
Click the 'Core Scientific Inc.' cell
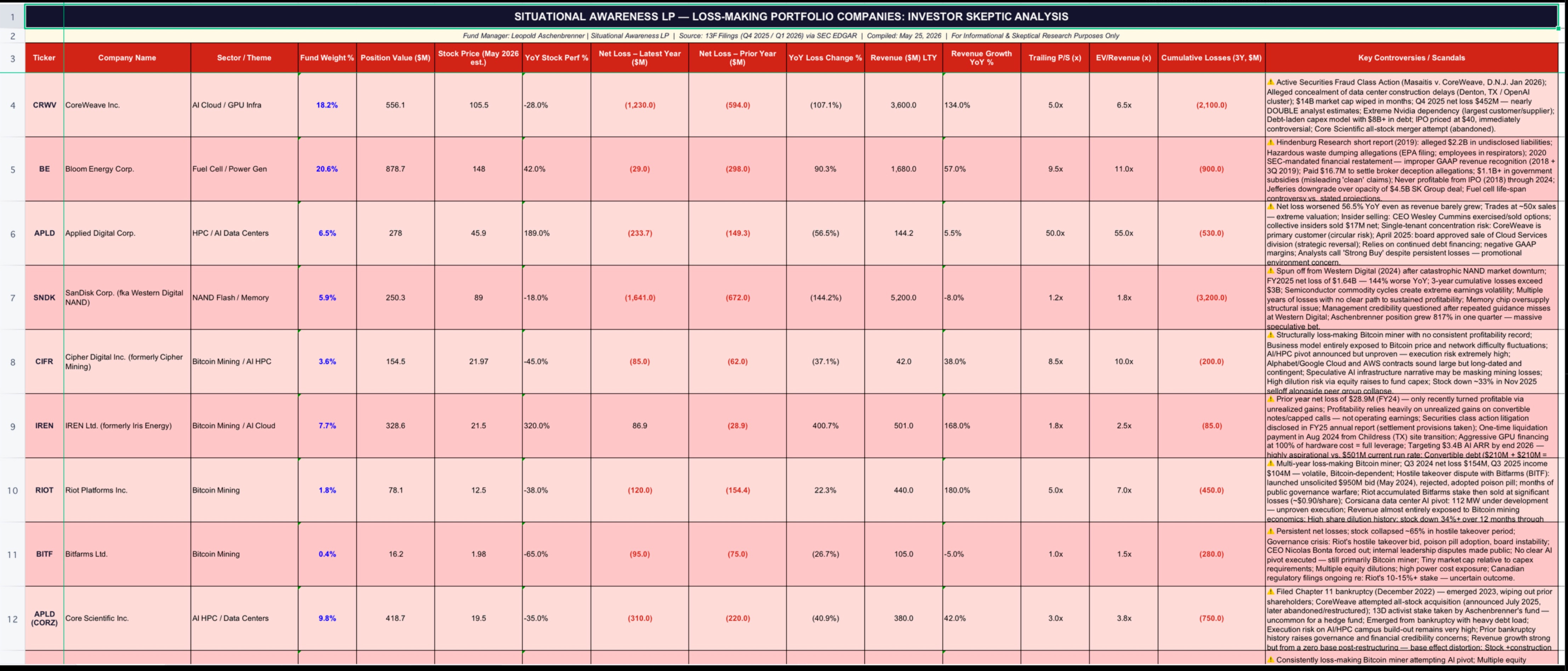click(127, 619)
